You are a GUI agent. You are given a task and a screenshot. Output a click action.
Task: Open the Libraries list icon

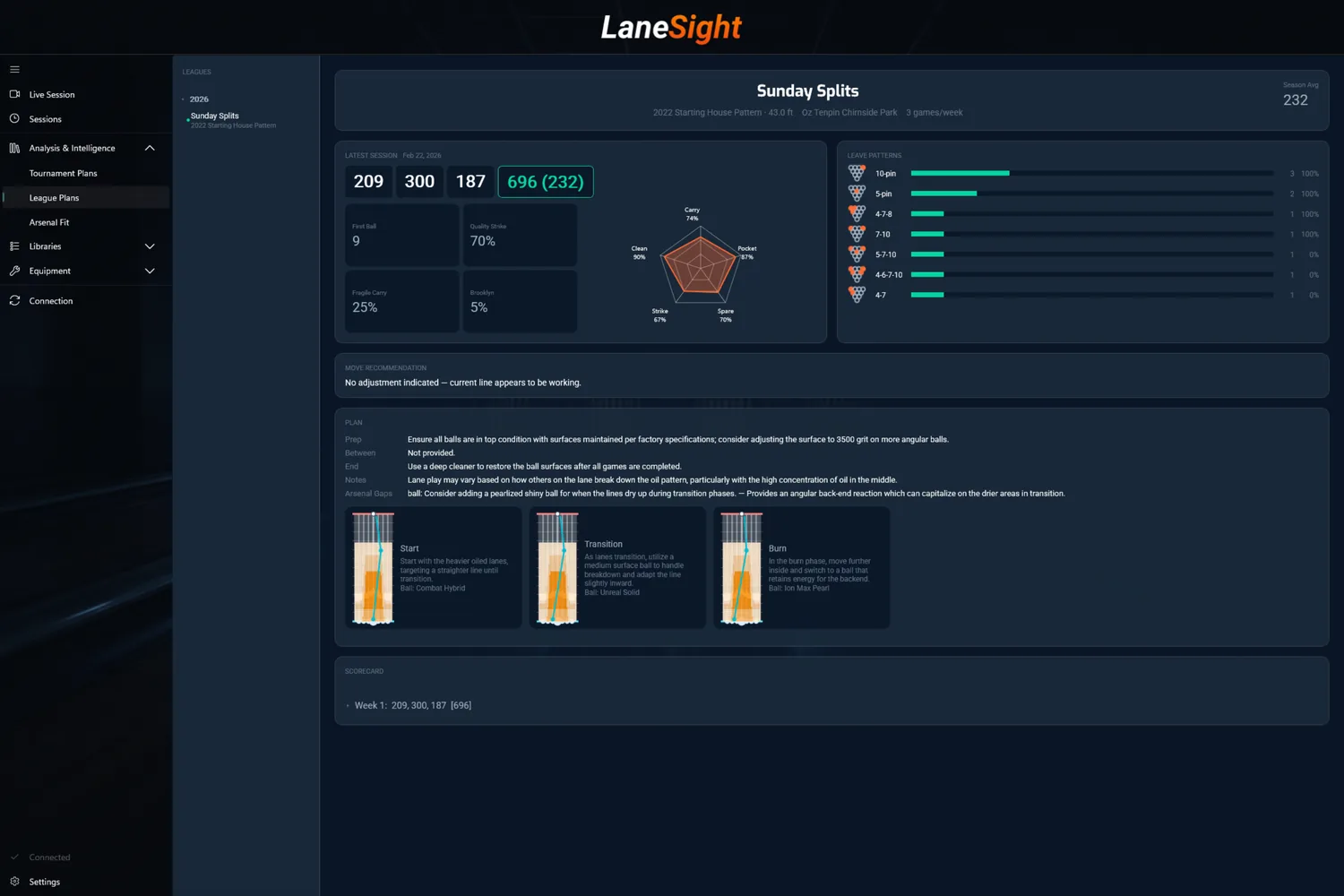tap(14, 246)
